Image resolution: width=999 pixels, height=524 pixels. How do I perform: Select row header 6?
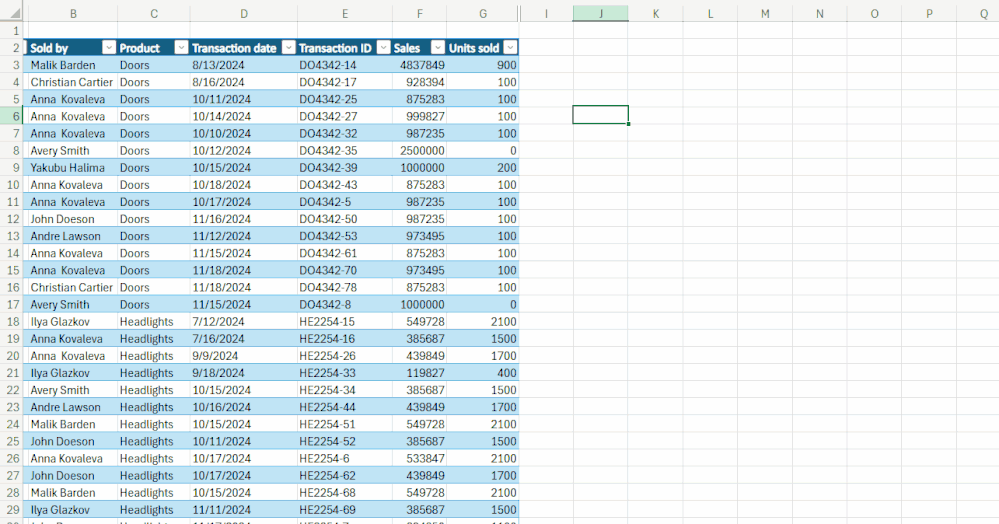point(13,116)
